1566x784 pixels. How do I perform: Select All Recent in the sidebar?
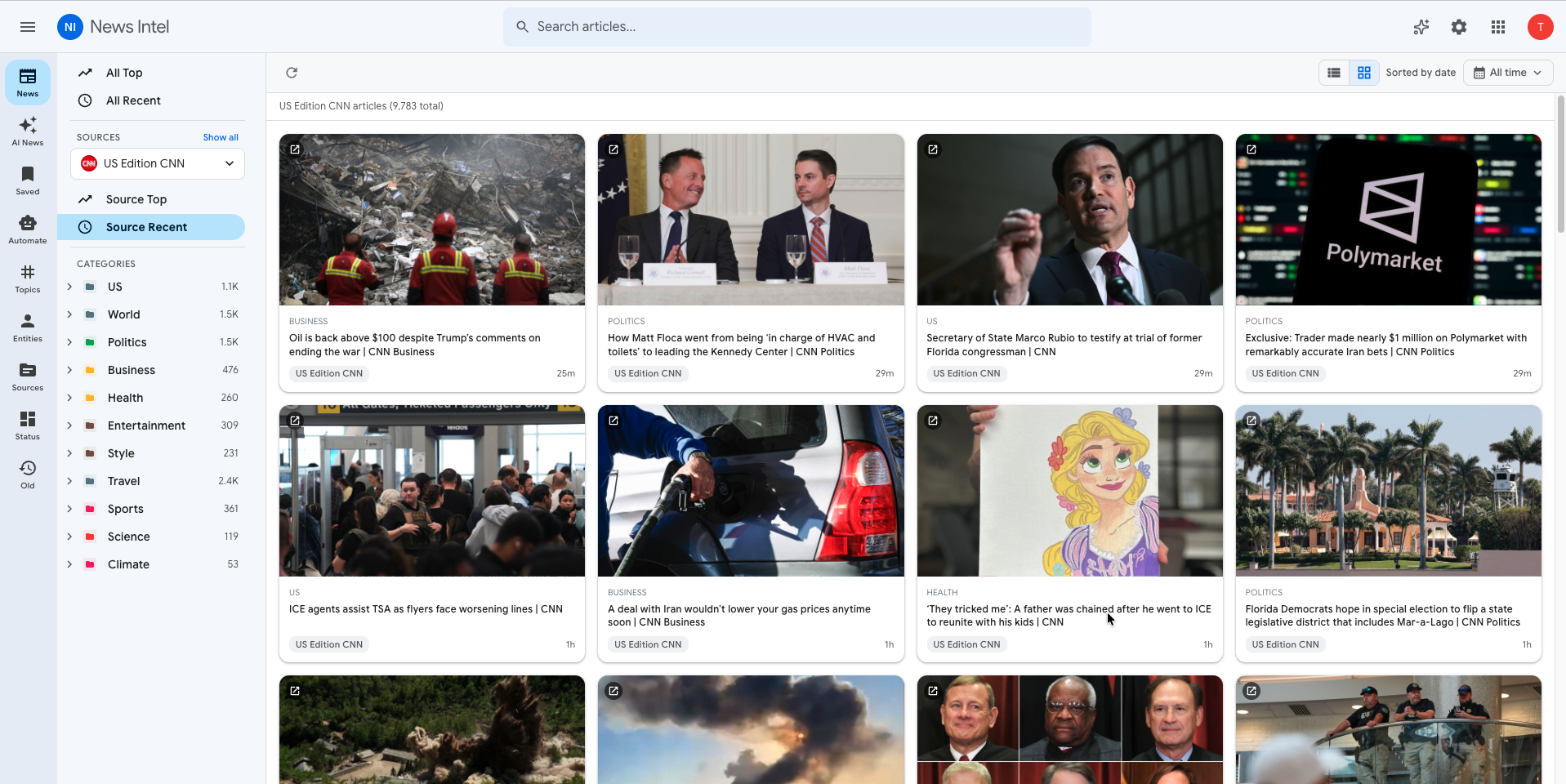[151, 100]
